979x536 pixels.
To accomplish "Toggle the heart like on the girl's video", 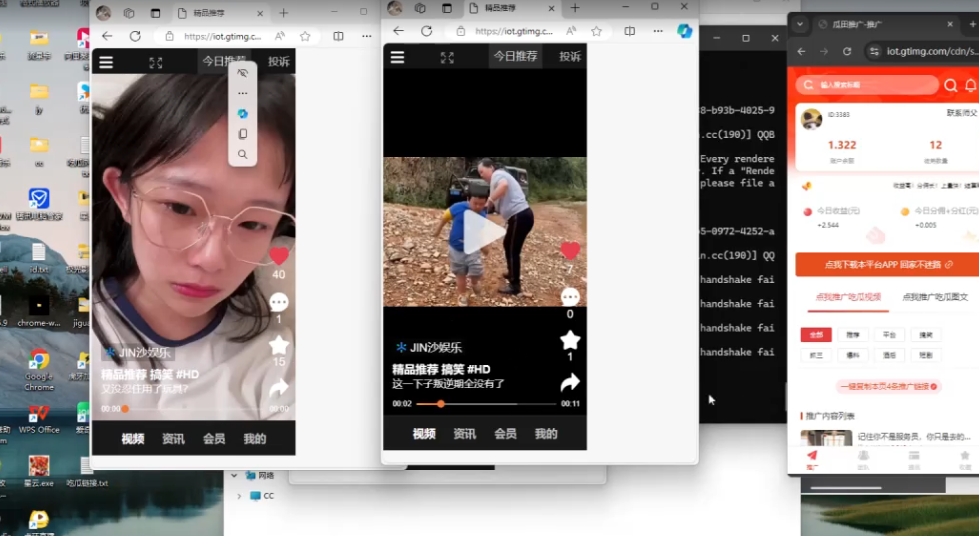I will click(279, 256).
